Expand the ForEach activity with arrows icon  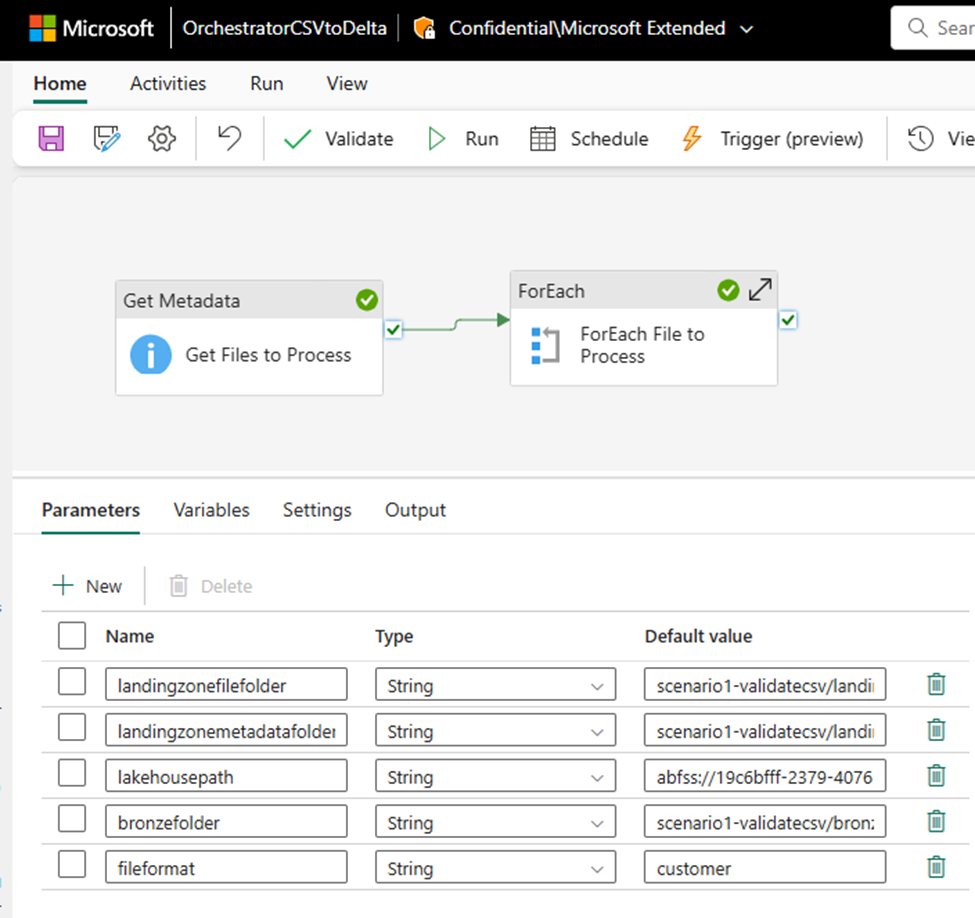coord(760,290)
